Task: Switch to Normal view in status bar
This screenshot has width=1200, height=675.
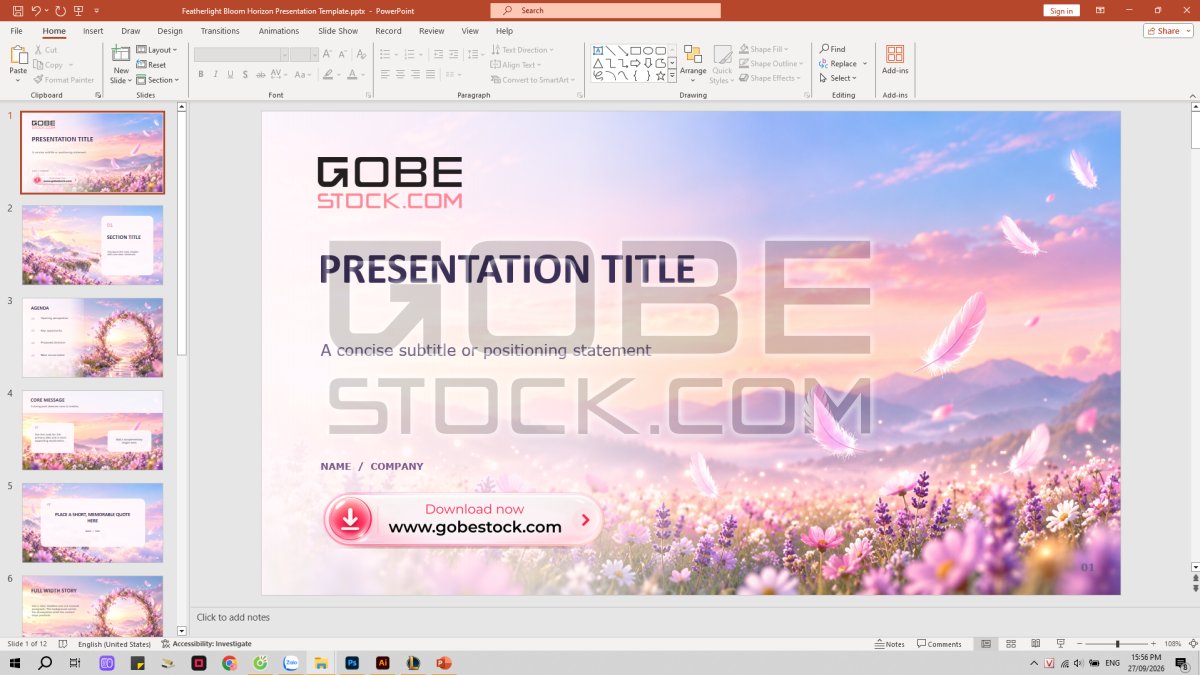Action: (986, 644)
